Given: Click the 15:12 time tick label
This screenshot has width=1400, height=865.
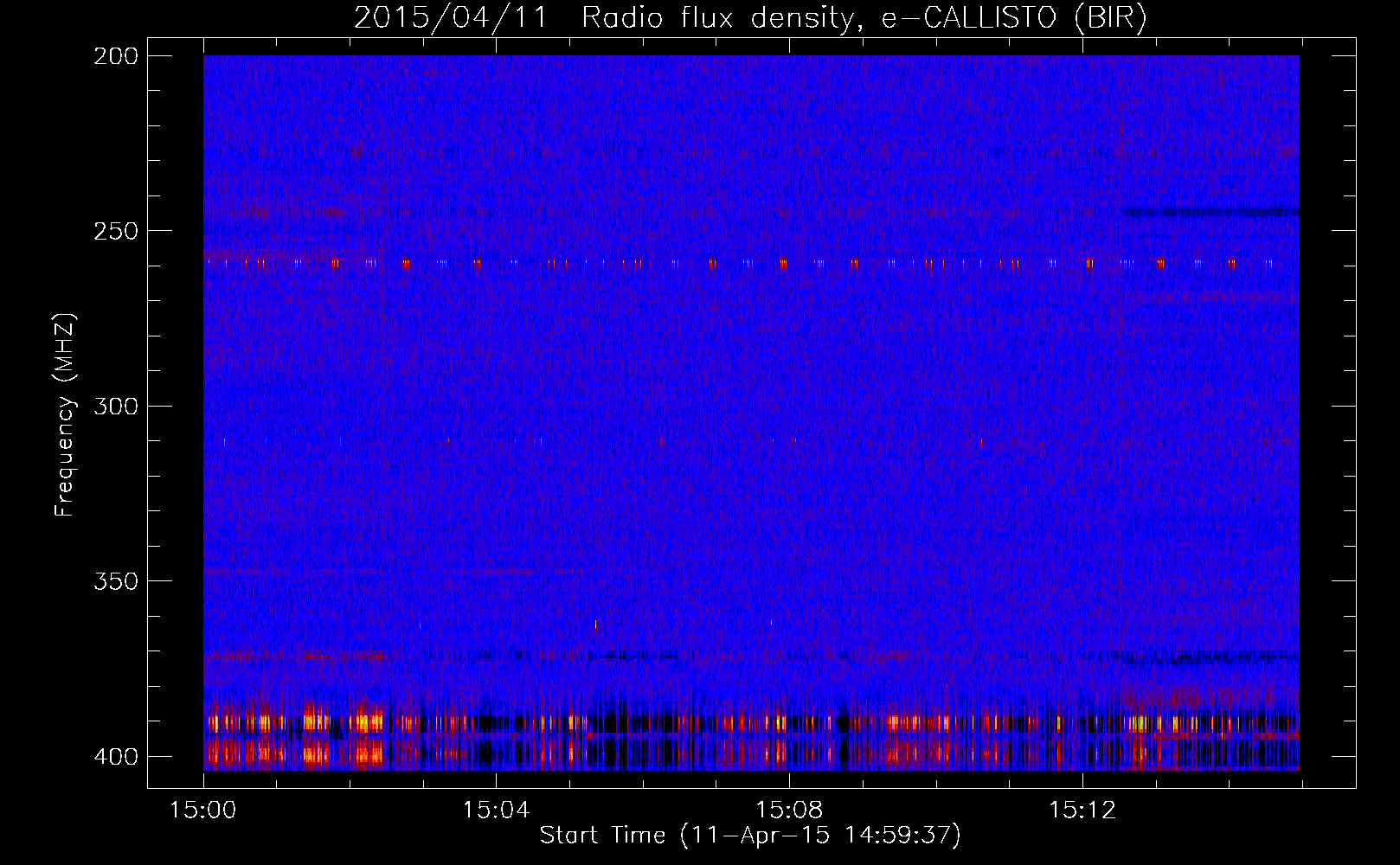Looking at the screenshot, I should point(1082,811).
